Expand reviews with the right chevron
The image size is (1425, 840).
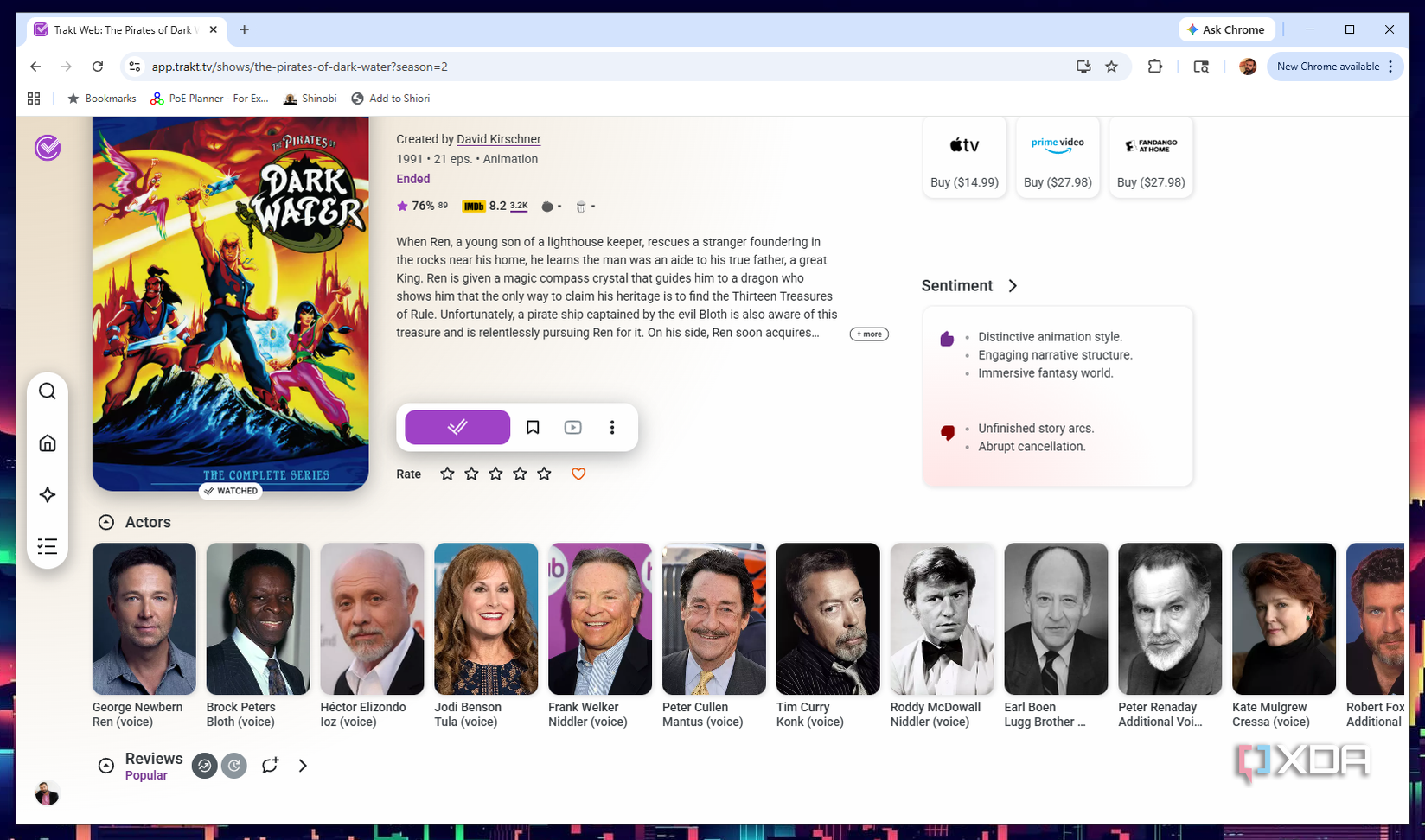coord(303,766)
